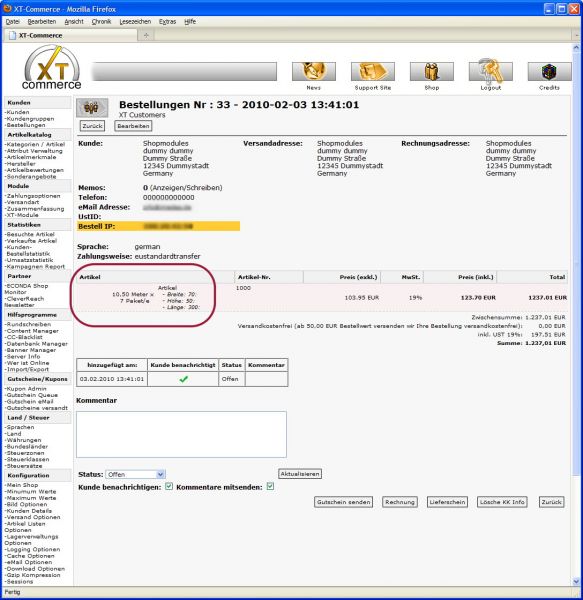Click the customers icon beside Bestellungen heading
The height and width of the screenshot is (600, 583).
click(x=92, y=108)
